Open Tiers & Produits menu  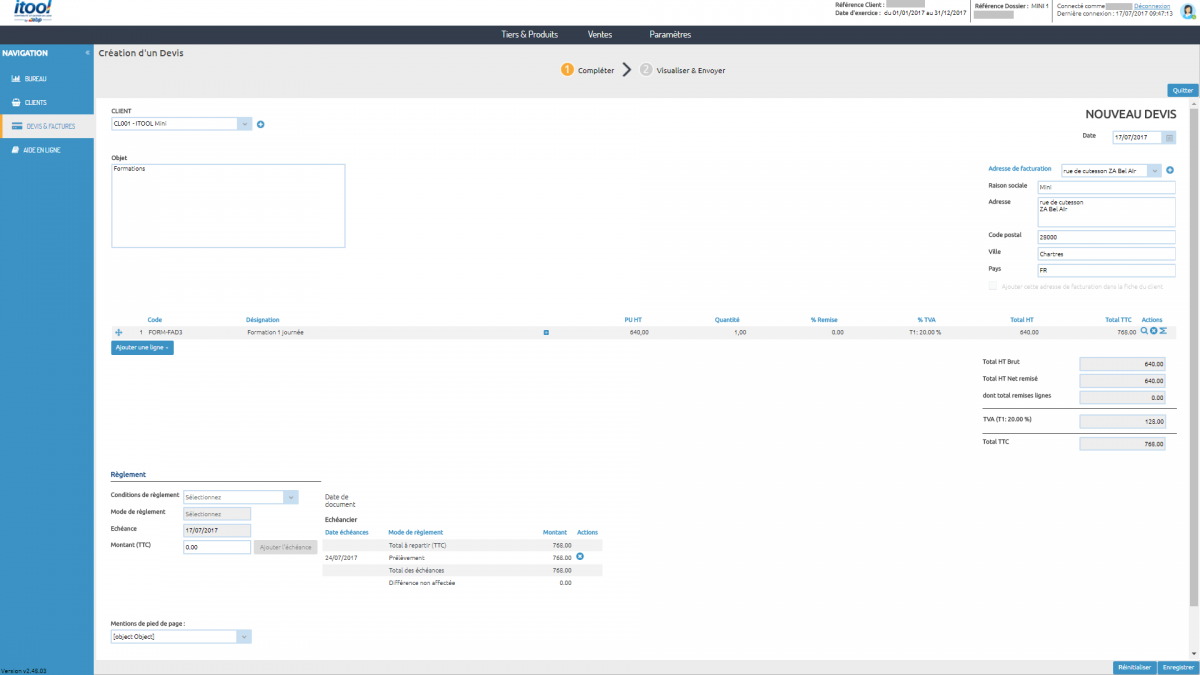pyautogui.click(x=529, y=34)
